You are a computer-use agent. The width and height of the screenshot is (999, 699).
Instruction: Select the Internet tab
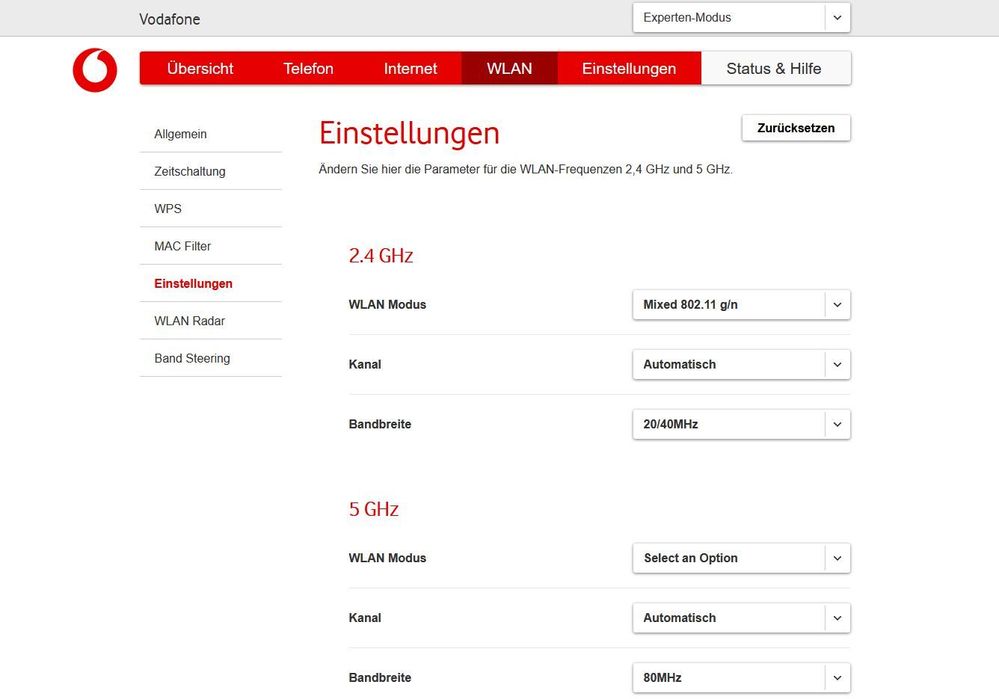pyautogui.click(x=410, y=68)
